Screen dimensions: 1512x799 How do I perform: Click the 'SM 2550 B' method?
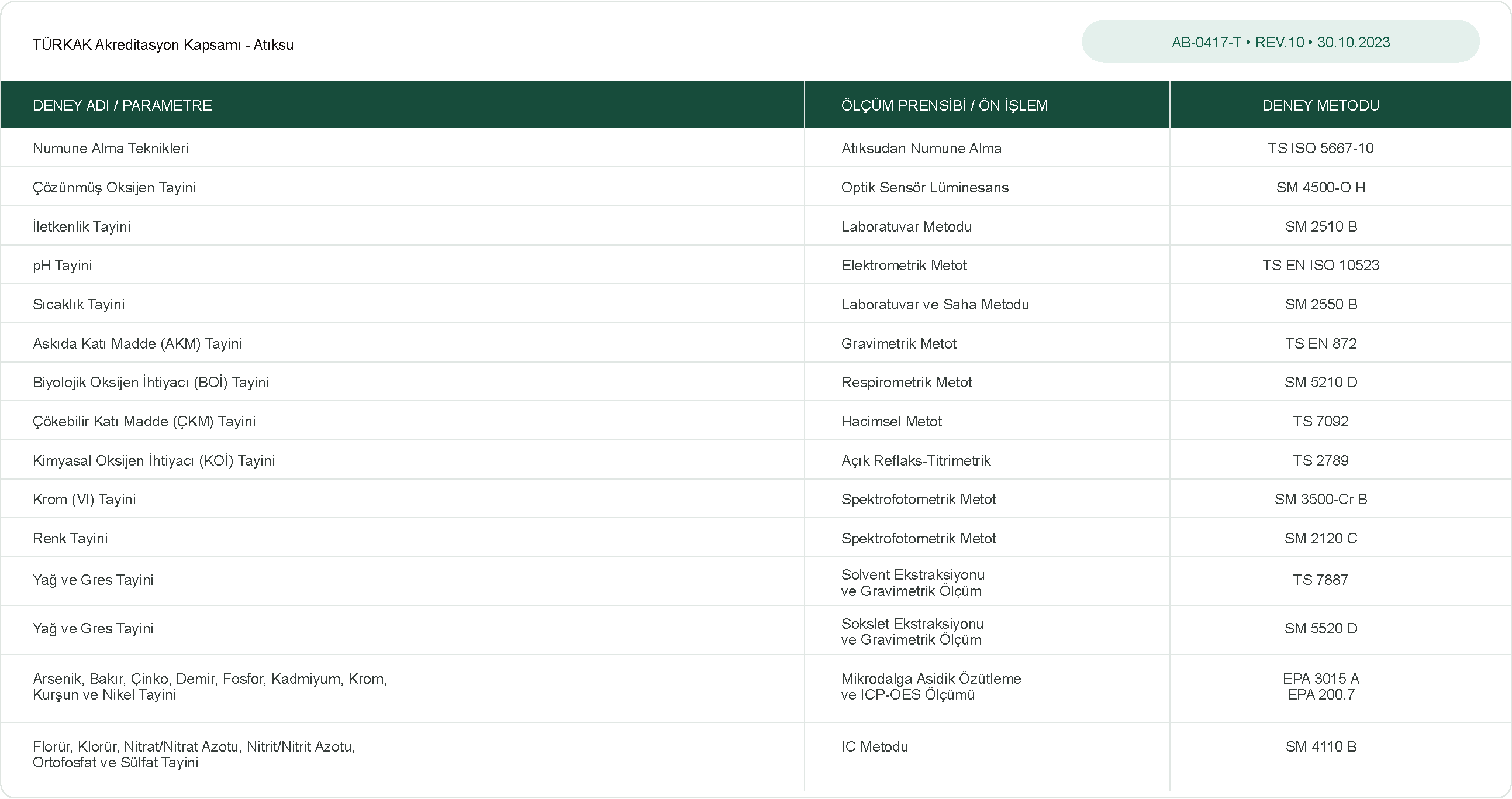1321,304
